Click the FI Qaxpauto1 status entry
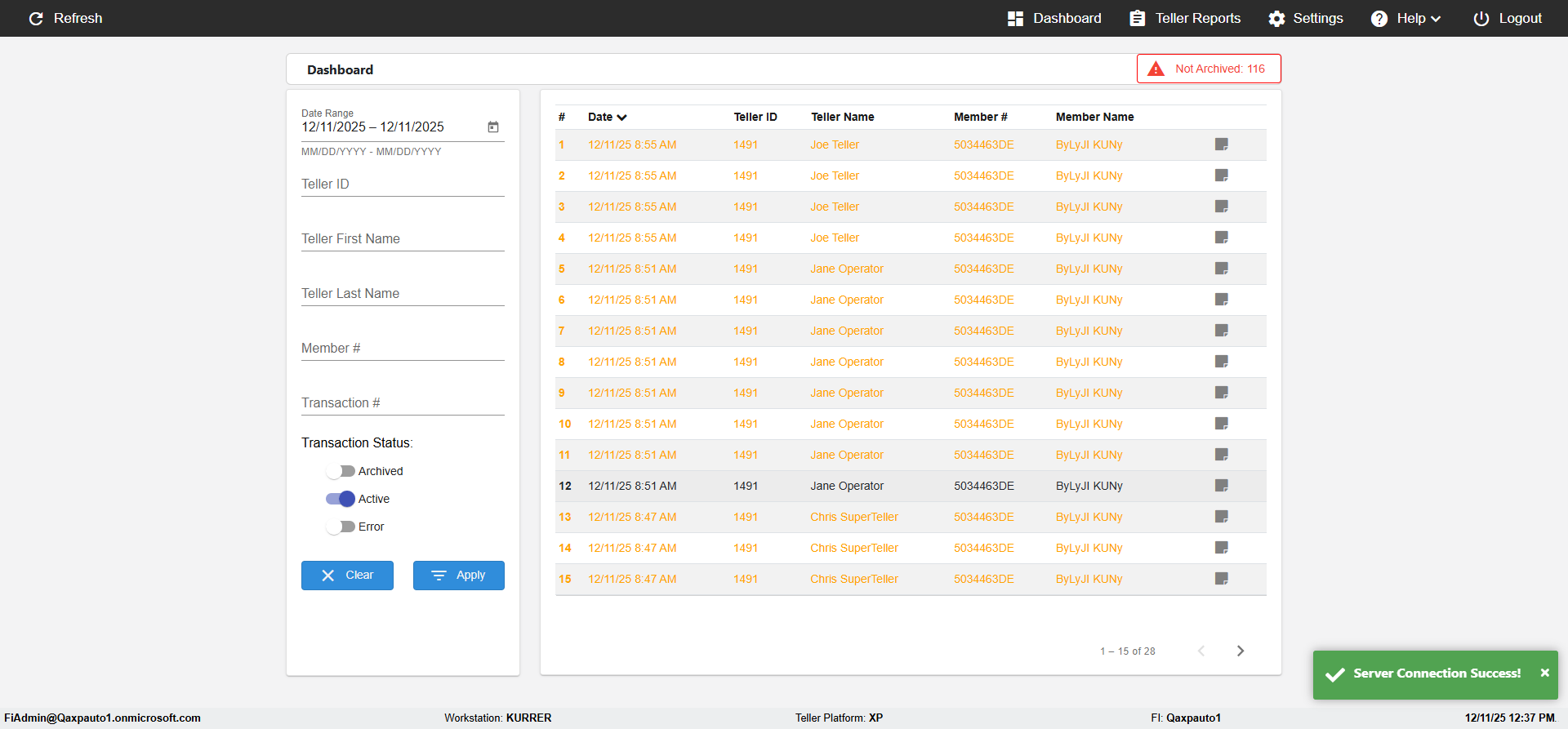This screenshot has height=729, width=1568. tap(1186, 718)
